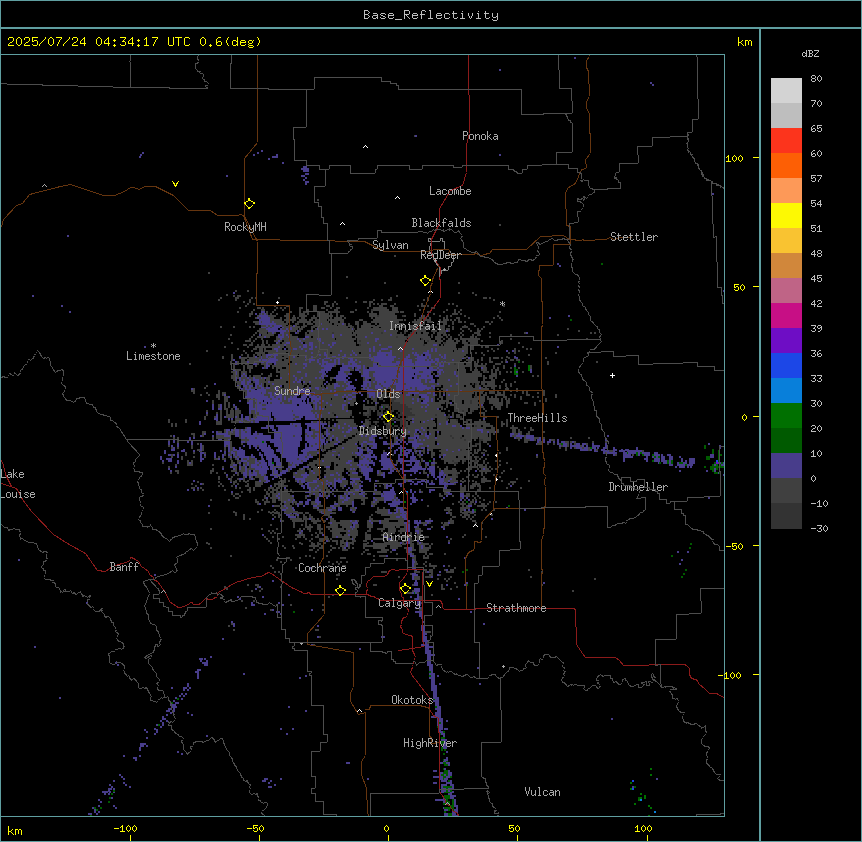
Task: Click the yellow v marker northwest of RockyMH
Action: (175, 184)
